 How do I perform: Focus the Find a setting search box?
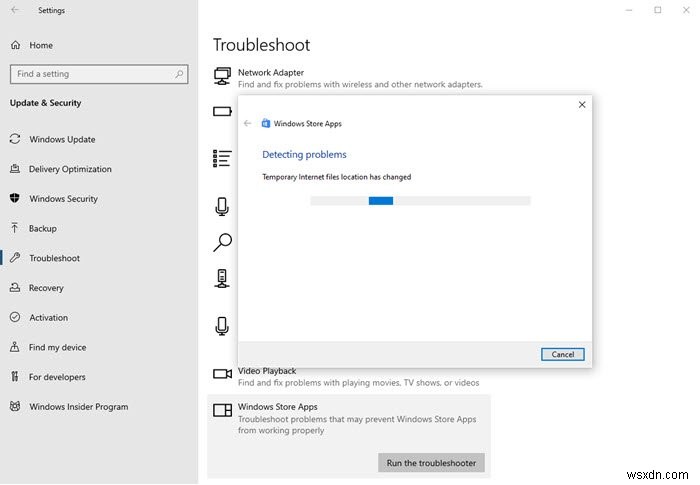[x=90, y=74]
